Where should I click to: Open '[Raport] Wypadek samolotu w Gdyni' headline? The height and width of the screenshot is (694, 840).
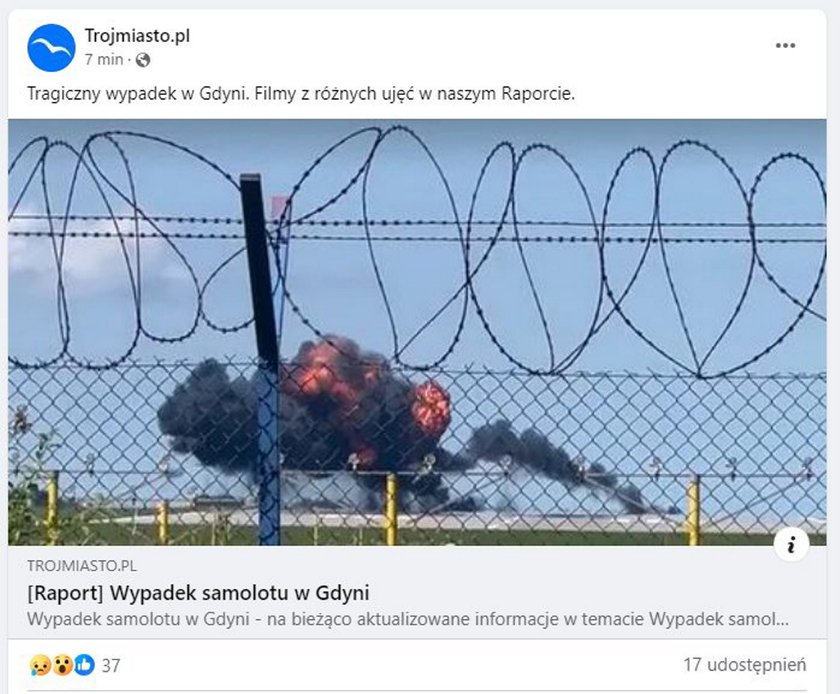coord(198,593)
